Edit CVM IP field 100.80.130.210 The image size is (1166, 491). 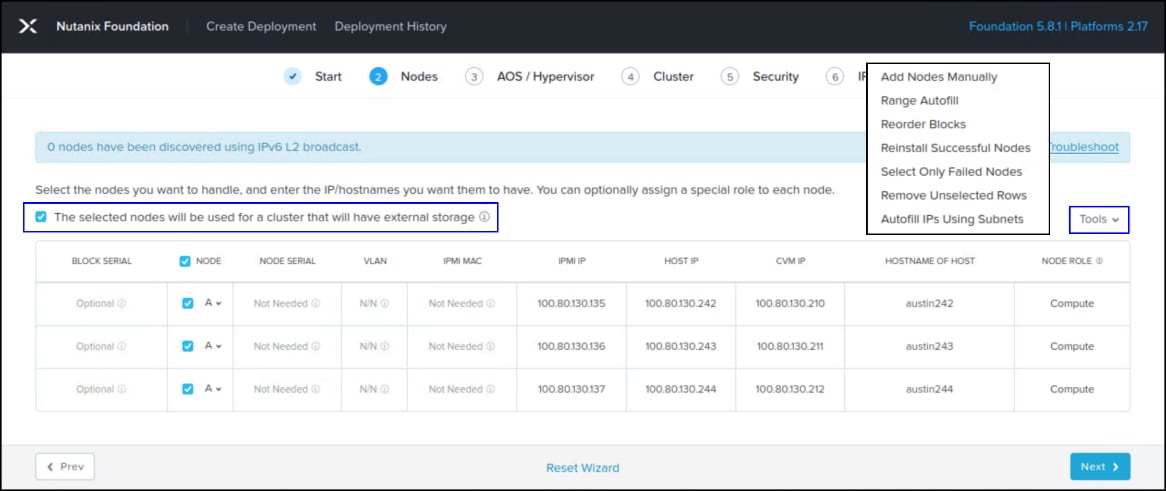click(x=790, y=304)
